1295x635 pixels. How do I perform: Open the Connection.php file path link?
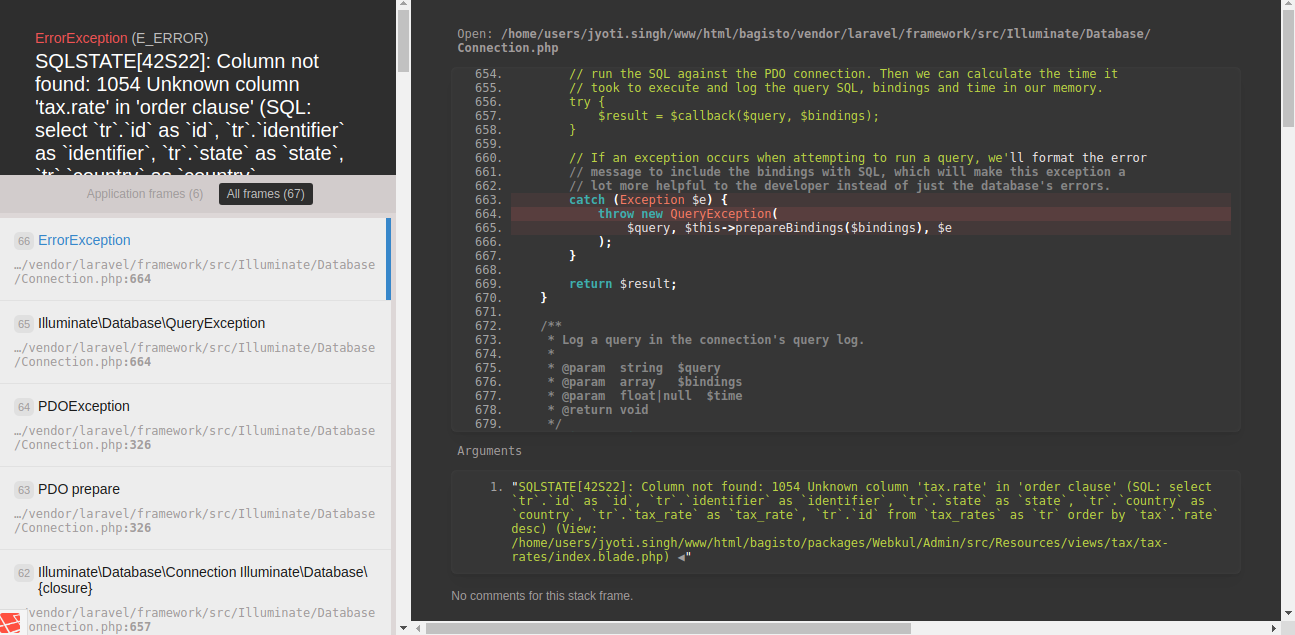804,41
